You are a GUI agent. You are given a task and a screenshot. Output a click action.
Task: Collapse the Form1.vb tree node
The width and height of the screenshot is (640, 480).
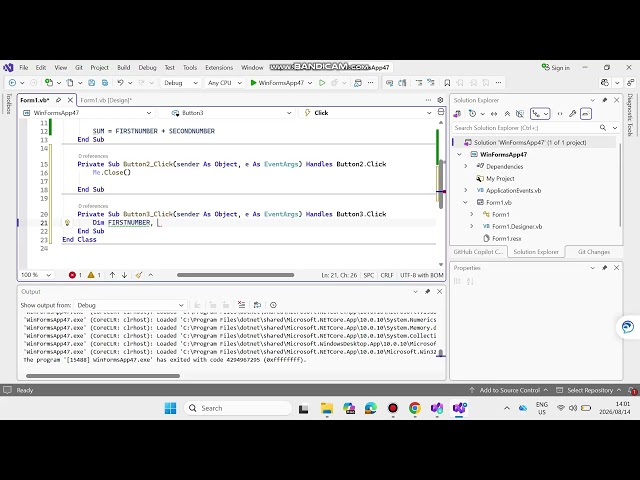point(465,202)
